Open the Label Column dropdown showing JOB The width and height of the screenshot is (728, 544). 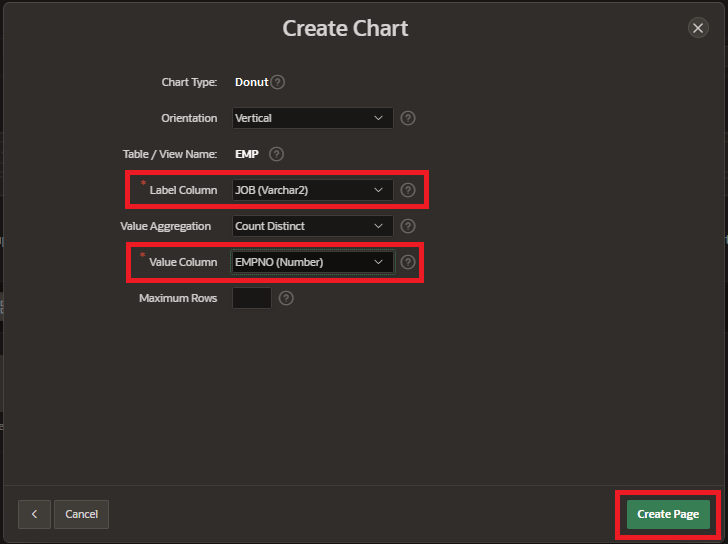(312, 190)
